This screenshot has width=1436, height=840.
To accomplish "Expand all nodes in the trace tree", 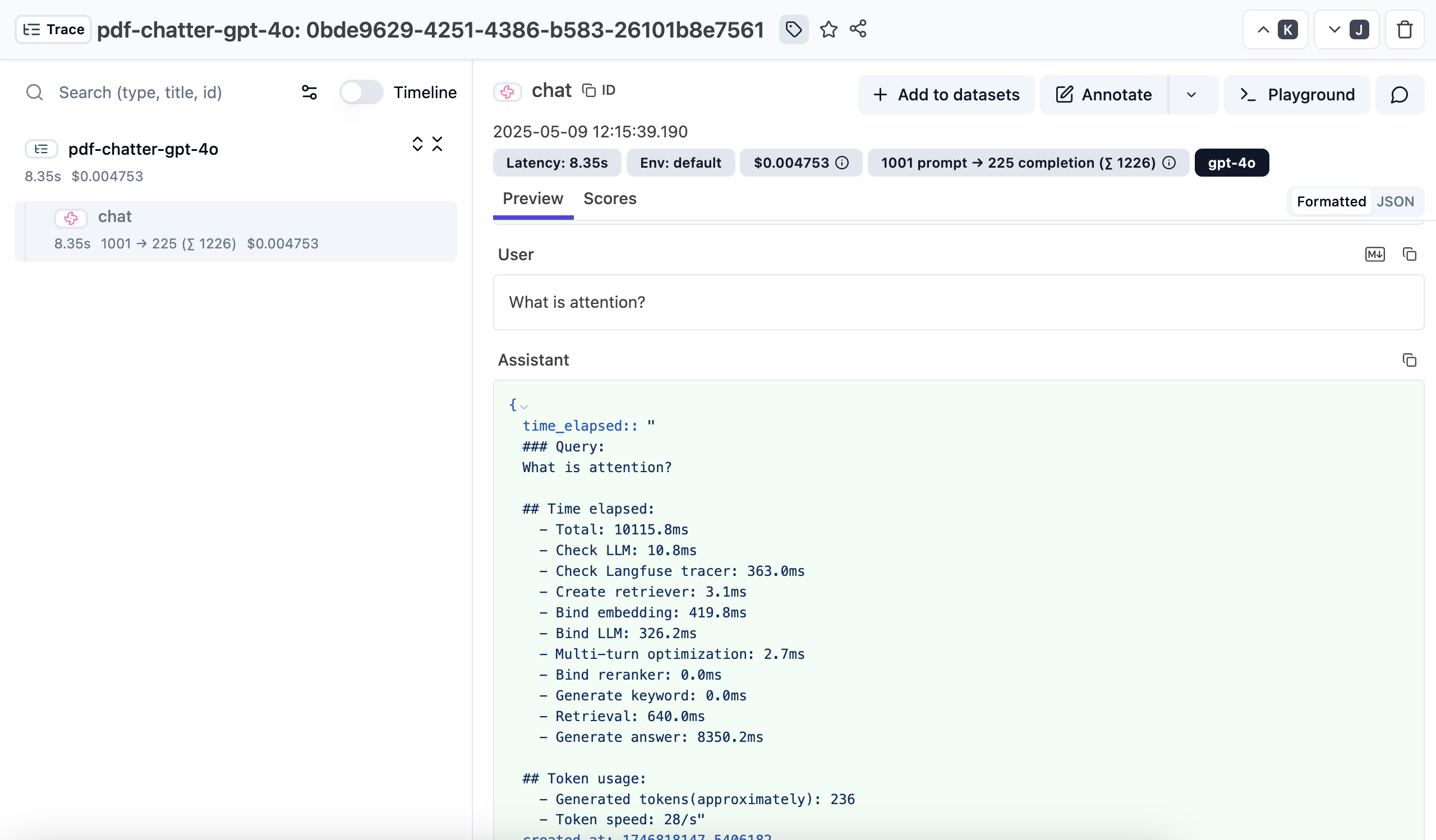I will 417,144.
